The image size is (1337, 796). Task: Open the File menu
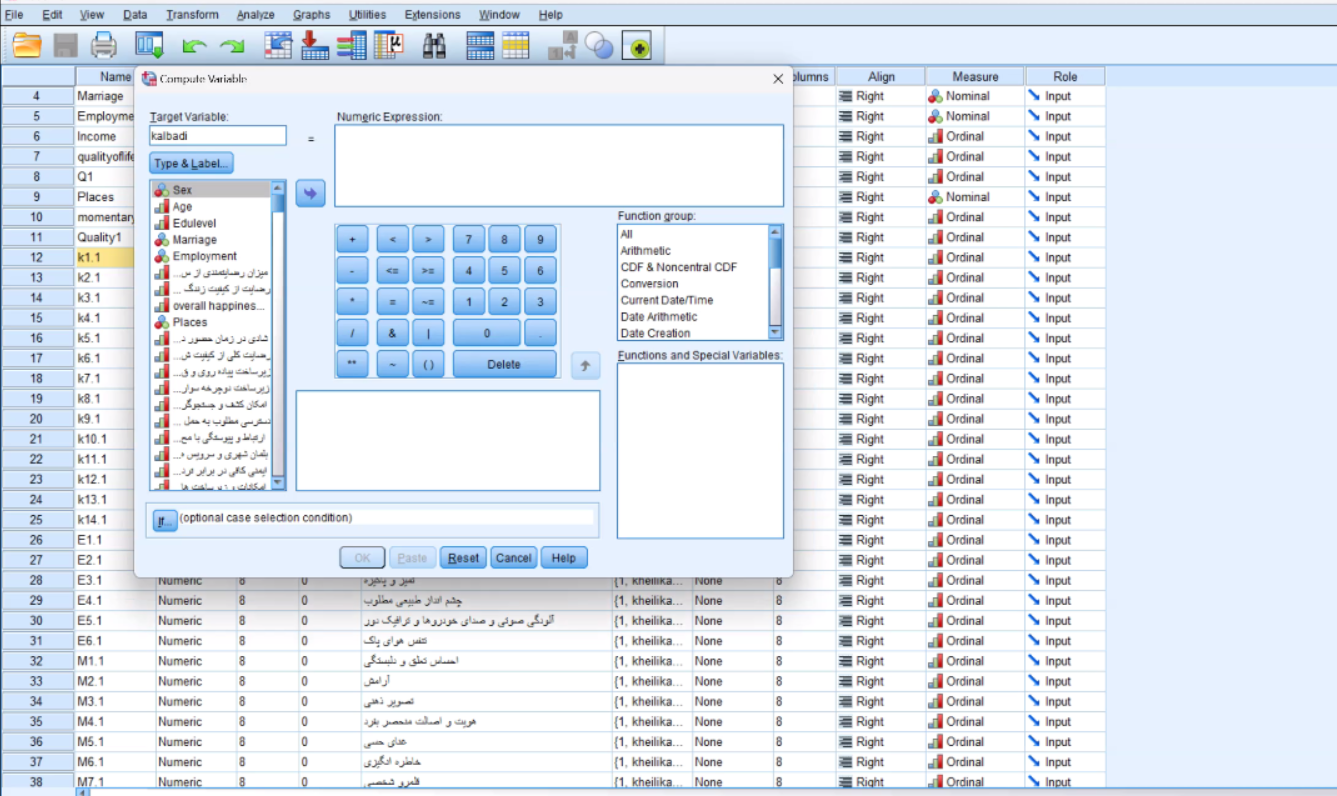14,15
